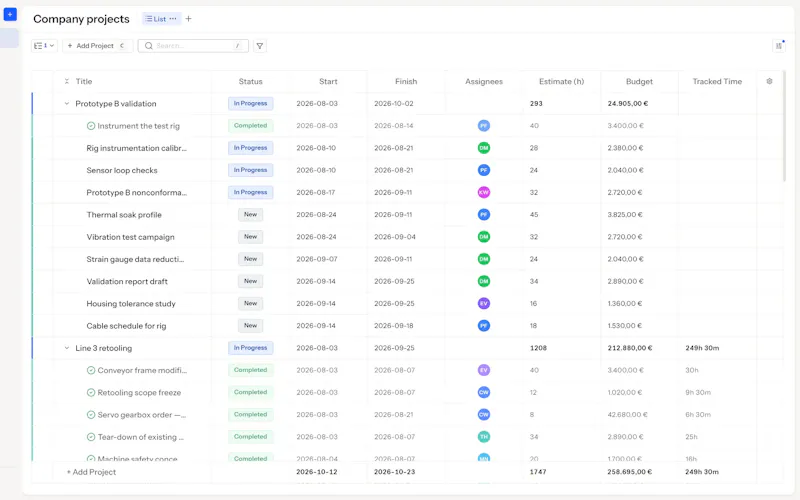The height and width of the screenshot is (500, 800).
Task: Click the blue plus button in sidebar
Action: tap(10, 14)
